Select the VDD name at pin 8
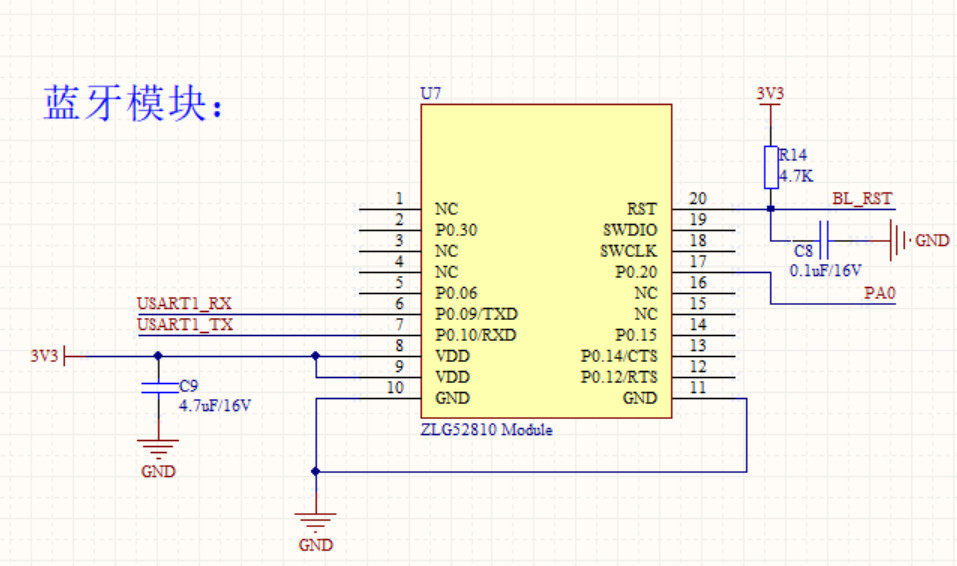Screen dimensions: 957x566 point(452,356)
